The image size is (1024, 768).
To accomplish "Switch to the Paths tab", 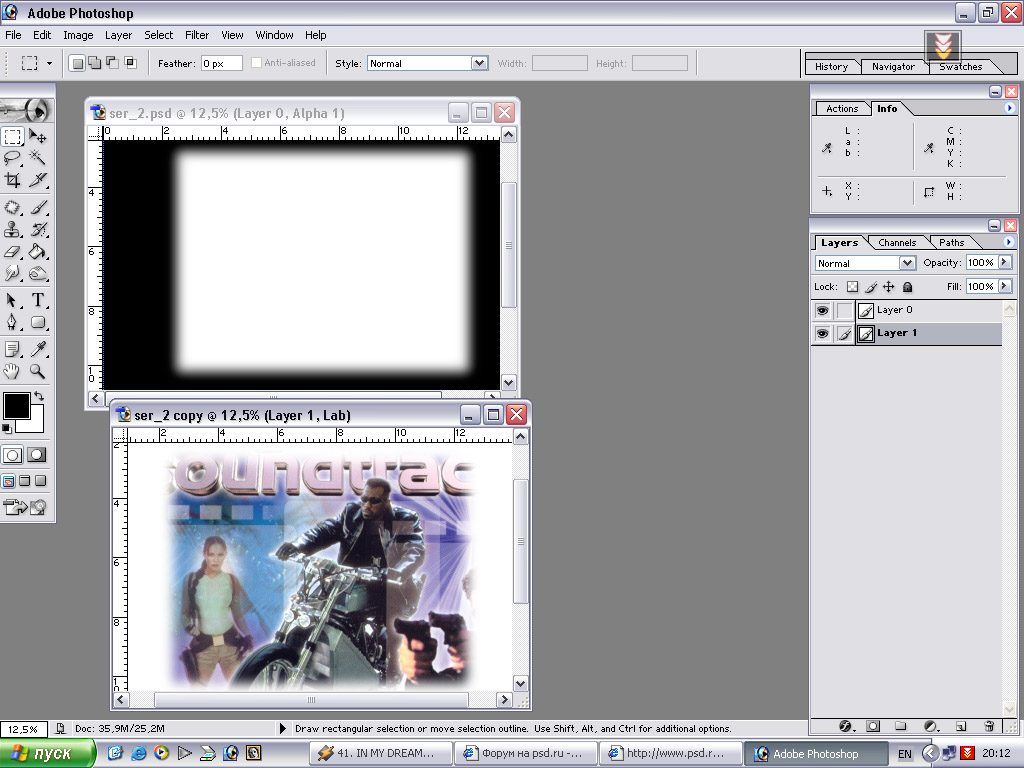I will pyautogui.click(x=952, y=242).
